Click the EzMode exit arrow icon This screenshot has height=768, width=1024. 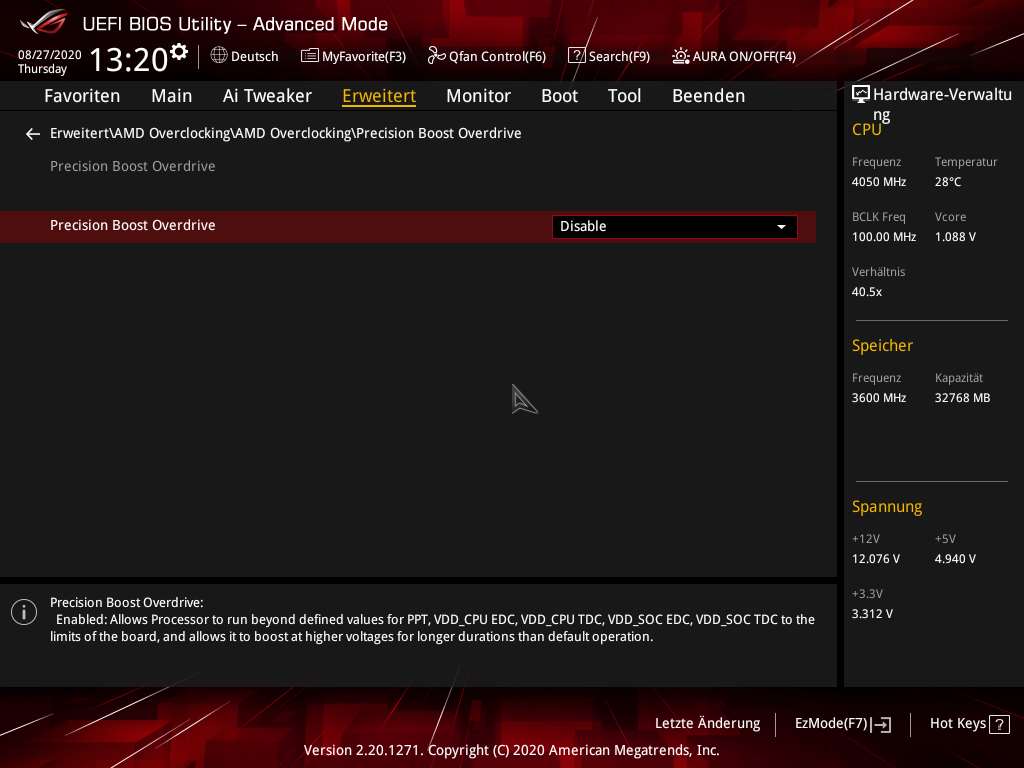click(x=881, y=724)
